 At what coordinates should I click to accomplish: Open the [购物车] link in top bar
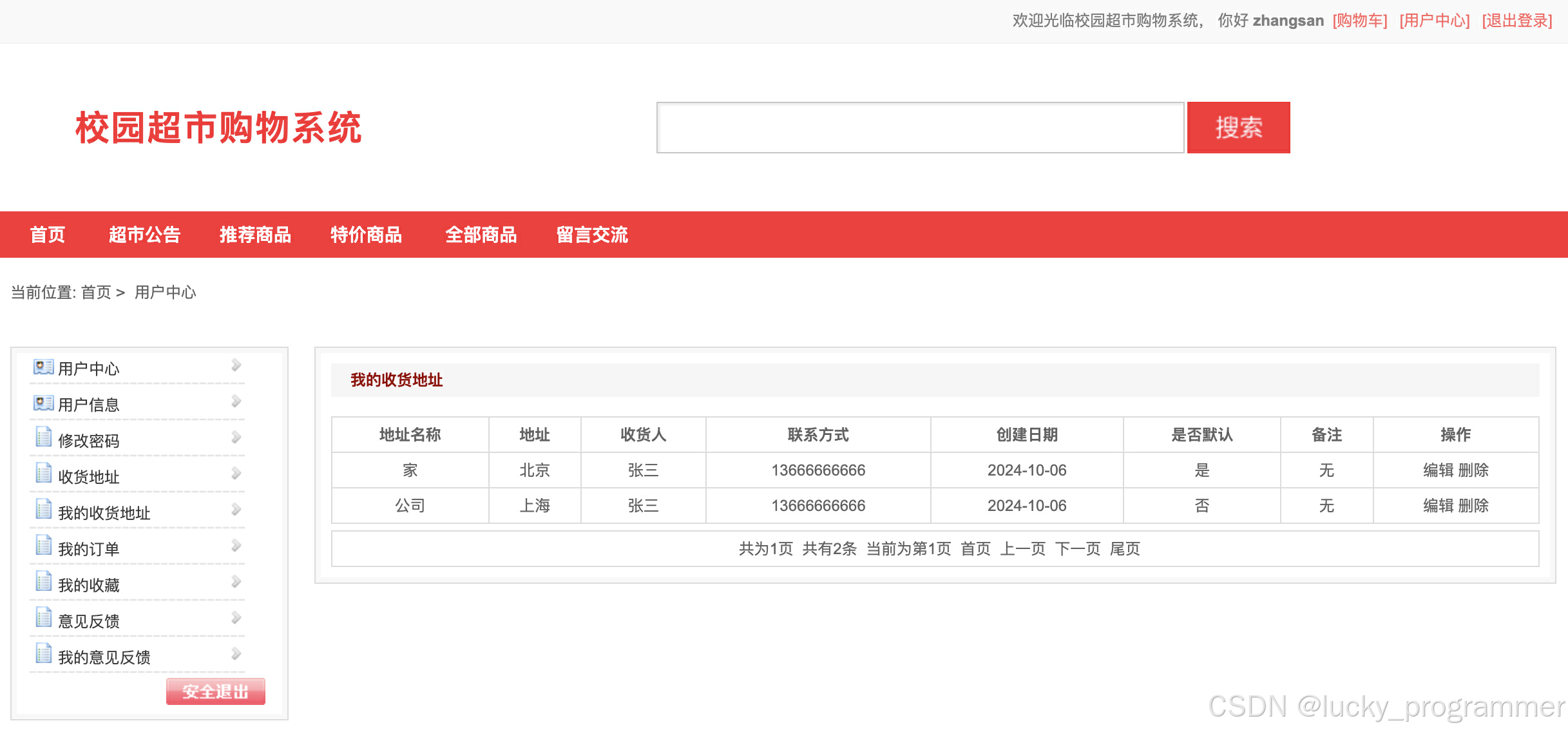1359,21
